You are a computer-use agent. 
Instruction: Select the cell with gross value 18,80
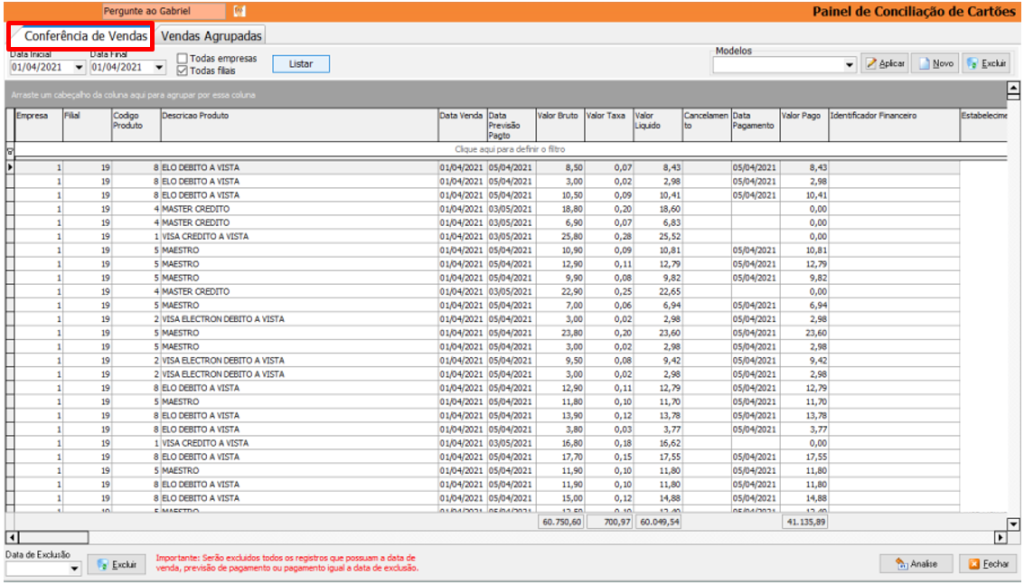click(560, 209)
